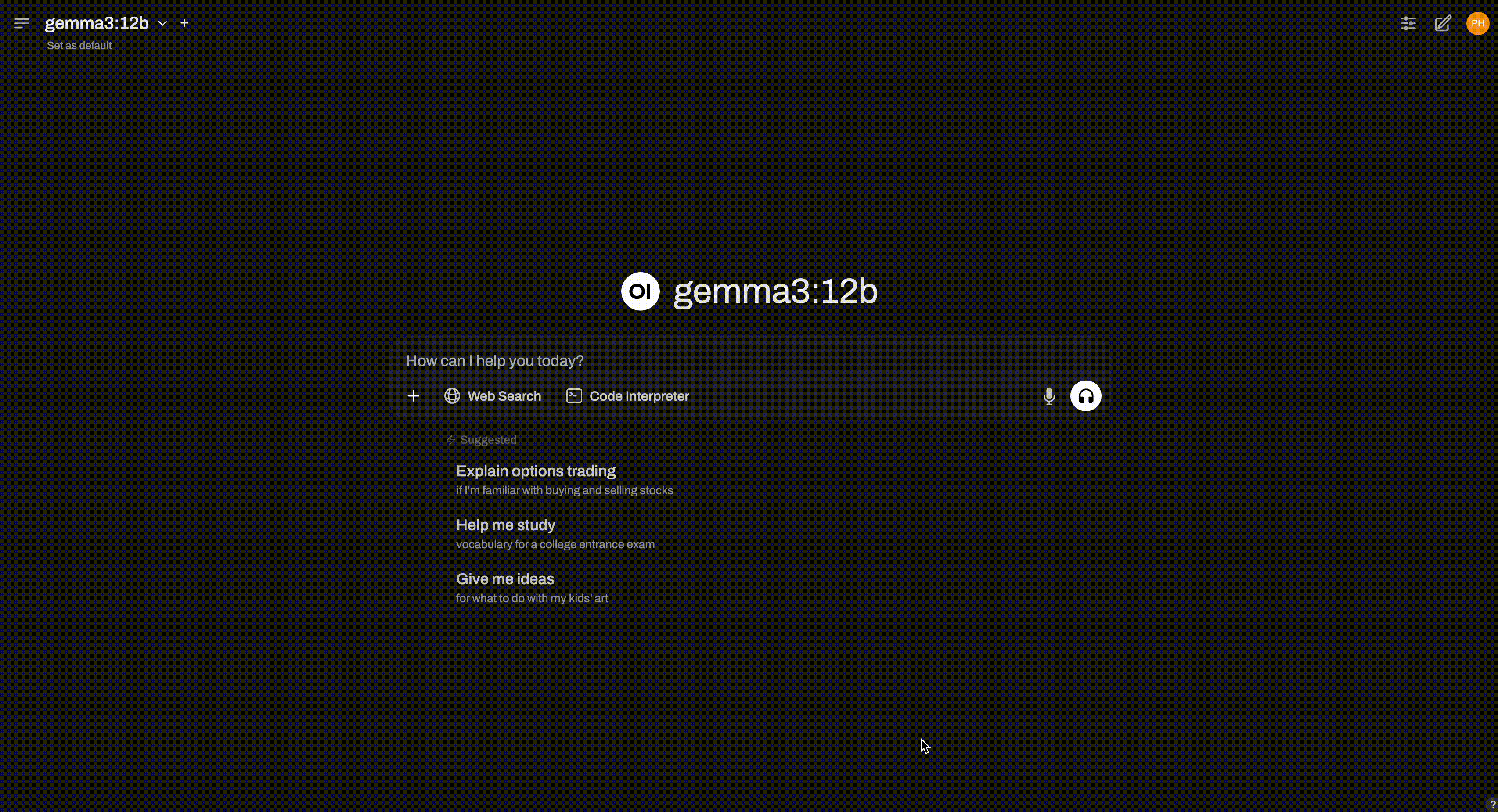Click the Set as default link
1498x812 pixels.
click(79, 45)
